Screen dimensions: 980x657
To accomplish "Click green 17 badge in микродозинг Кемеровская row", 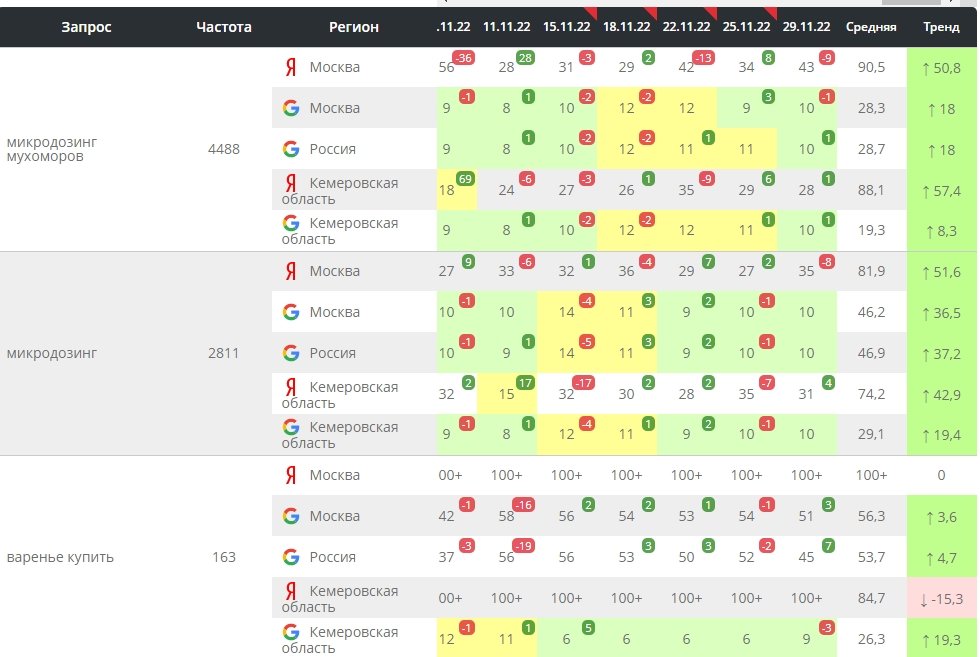I will [525, 383].
